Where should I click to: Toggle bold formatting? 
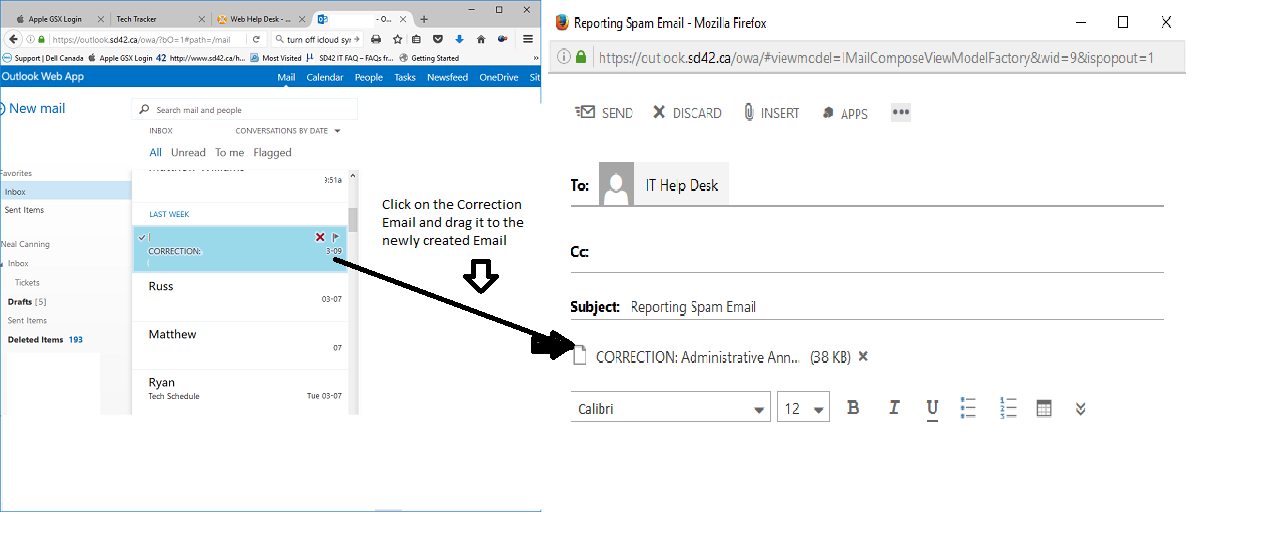click(x=853, y=407)
